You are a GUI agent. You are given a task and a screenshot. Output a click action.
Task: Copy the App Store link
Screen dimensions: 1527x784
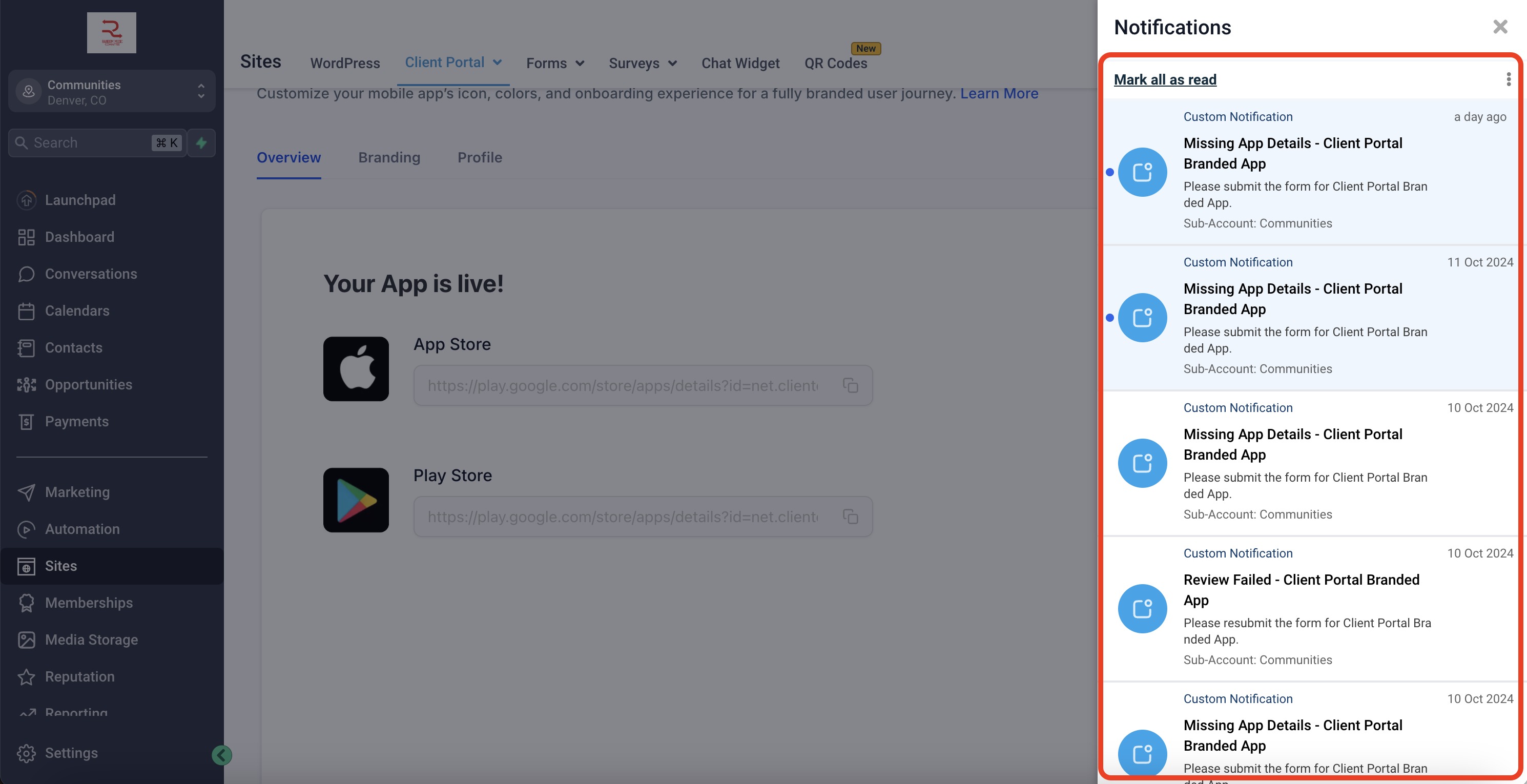[x=851, y=386]
